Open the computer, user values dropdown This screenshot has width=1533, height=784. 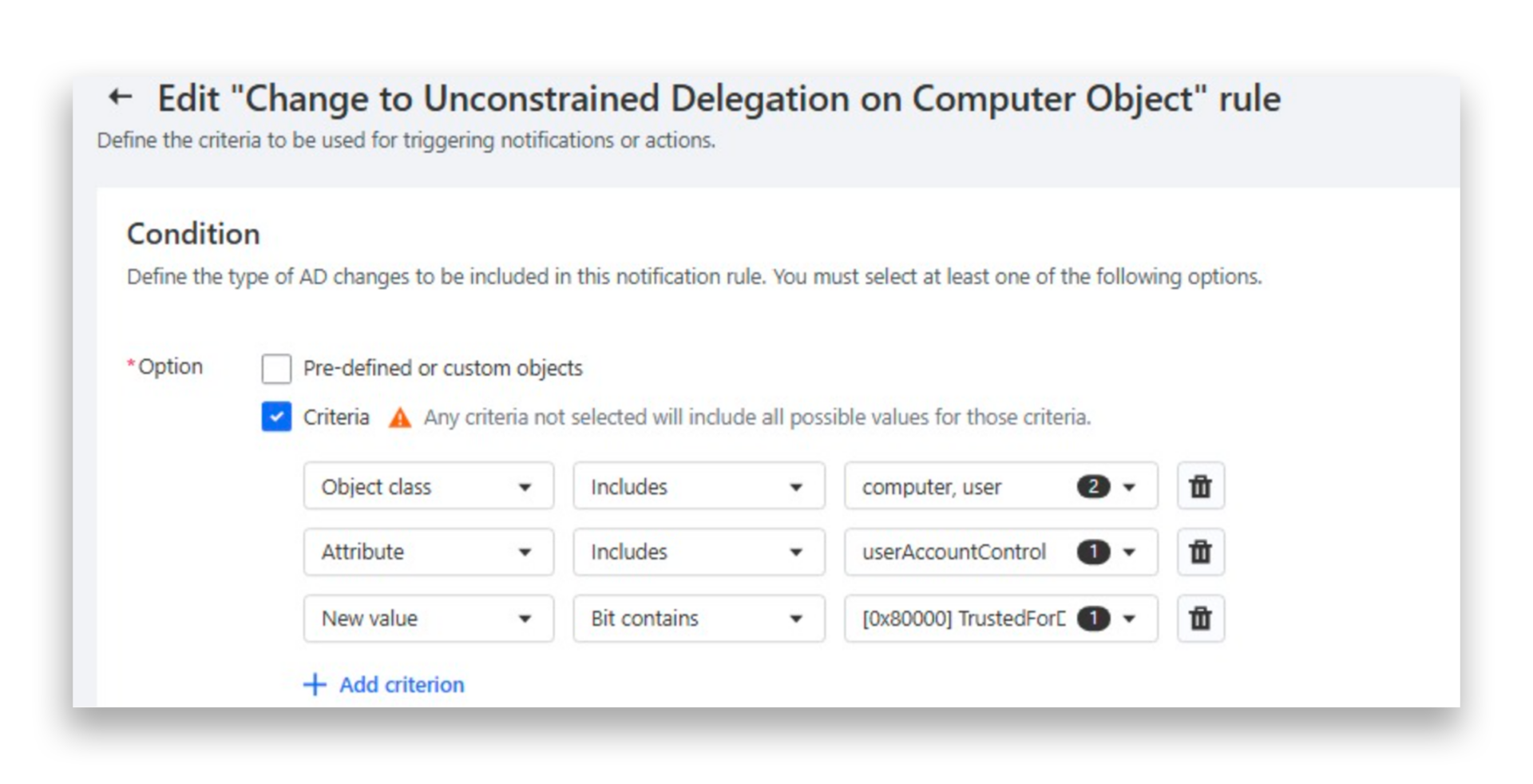[1130, 486]
